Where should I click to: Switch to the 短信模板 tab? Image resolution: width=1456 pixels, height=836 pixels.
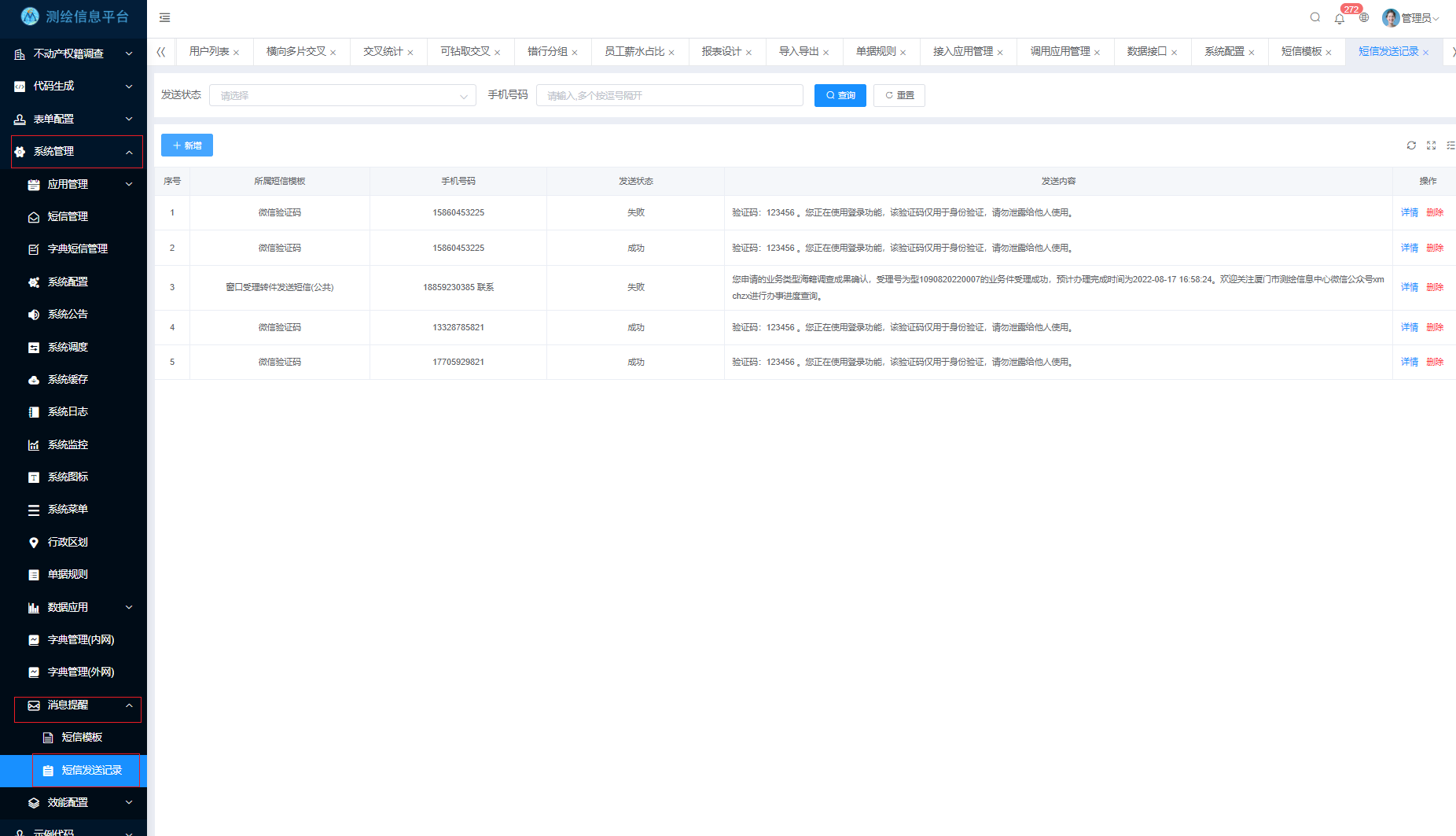pyautogui.click(x=1301, y=52)
